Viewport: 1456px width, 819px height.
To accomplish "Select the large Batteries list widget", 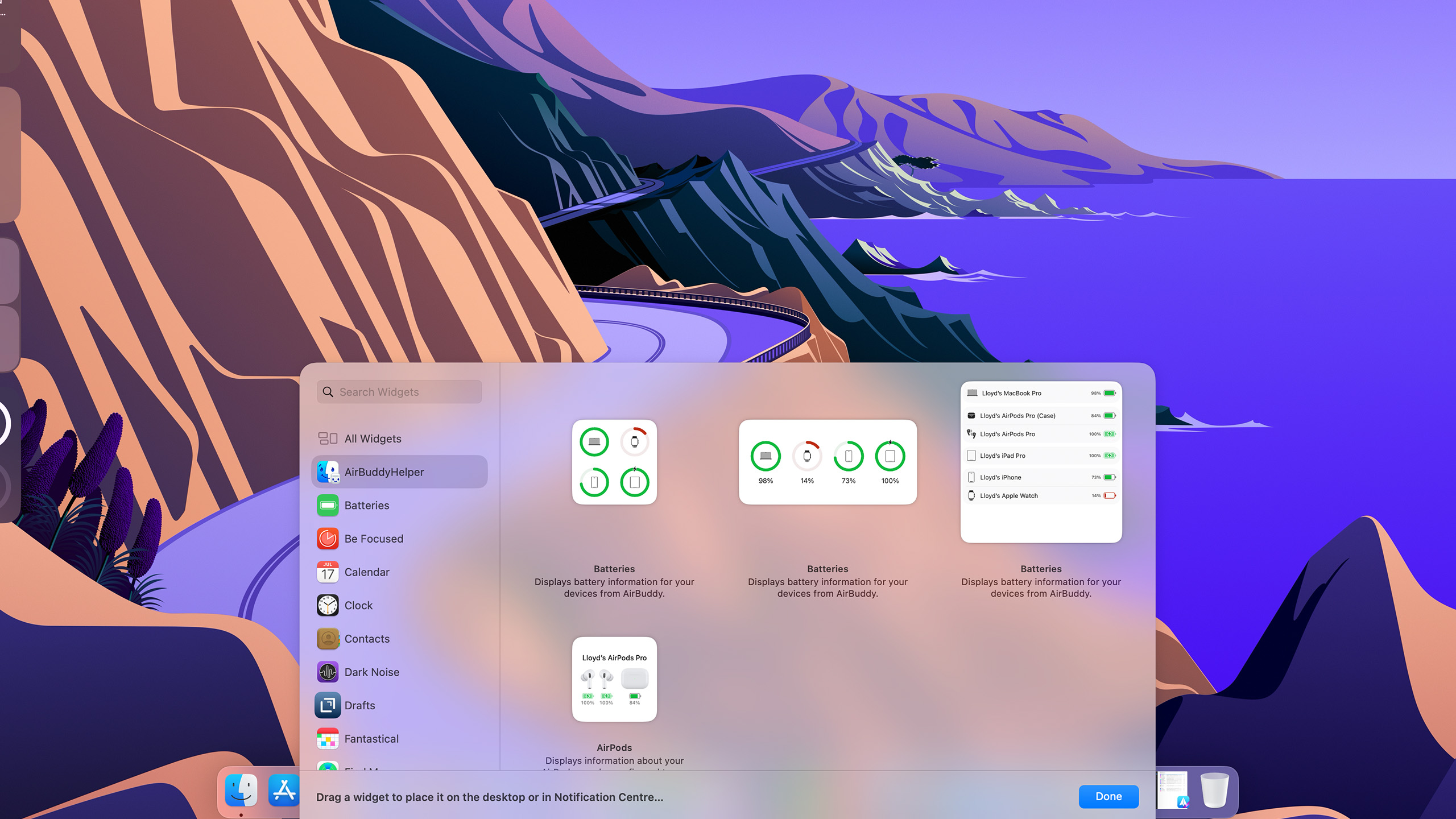I will (x=1041, y=462).
